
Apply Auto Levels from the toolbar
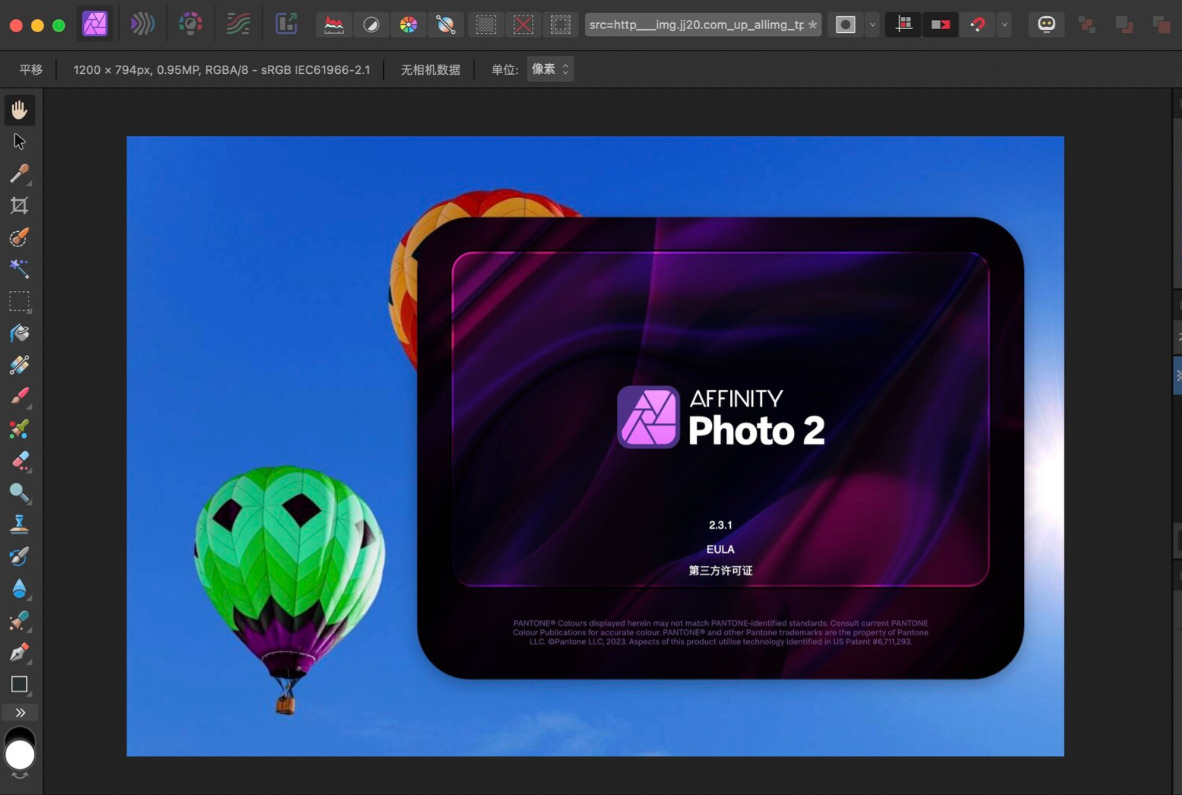334,25
